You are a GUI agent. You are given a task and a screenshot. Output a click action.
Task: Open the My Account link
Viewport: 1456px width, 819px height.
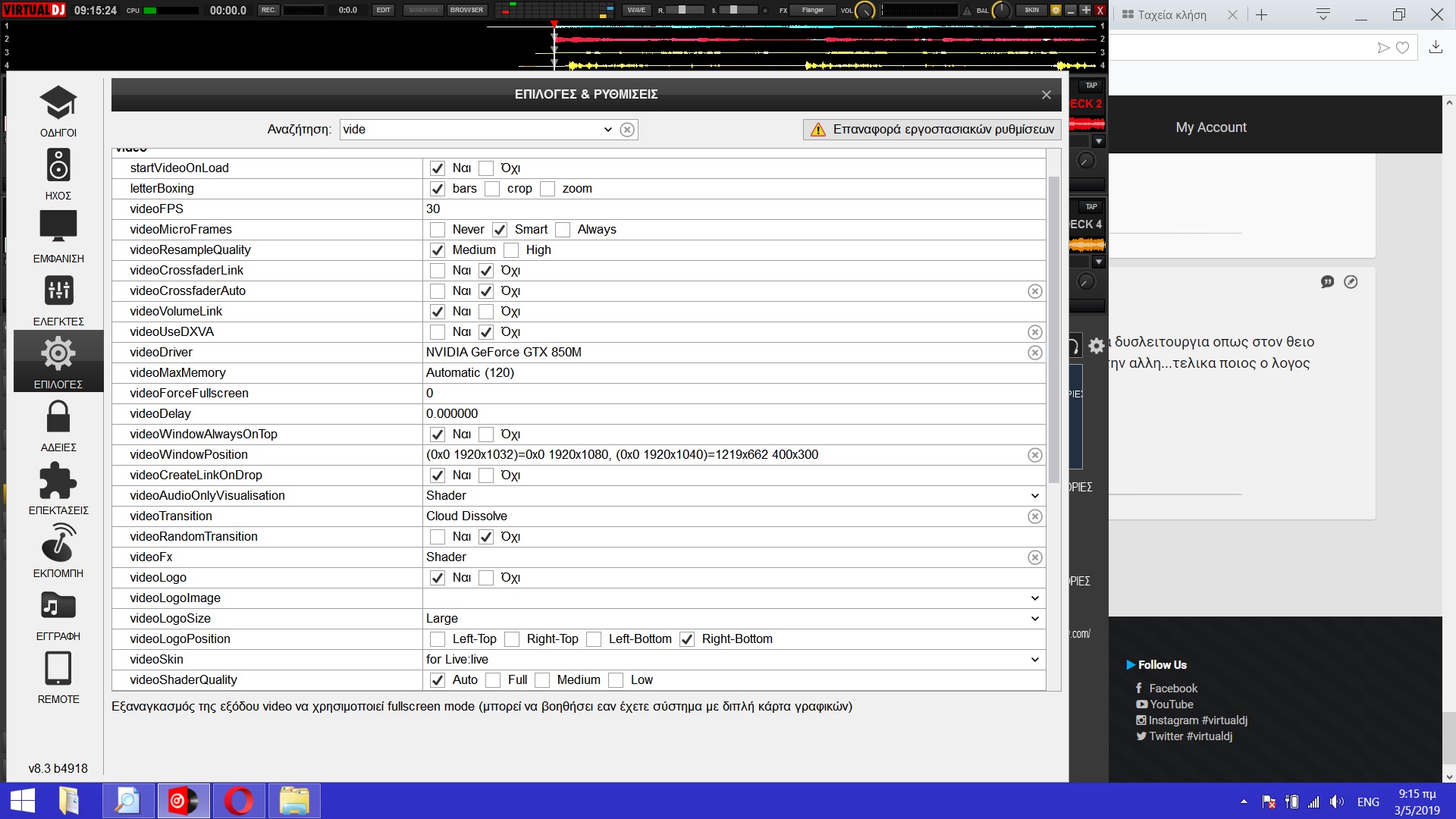click(1210, 127)
